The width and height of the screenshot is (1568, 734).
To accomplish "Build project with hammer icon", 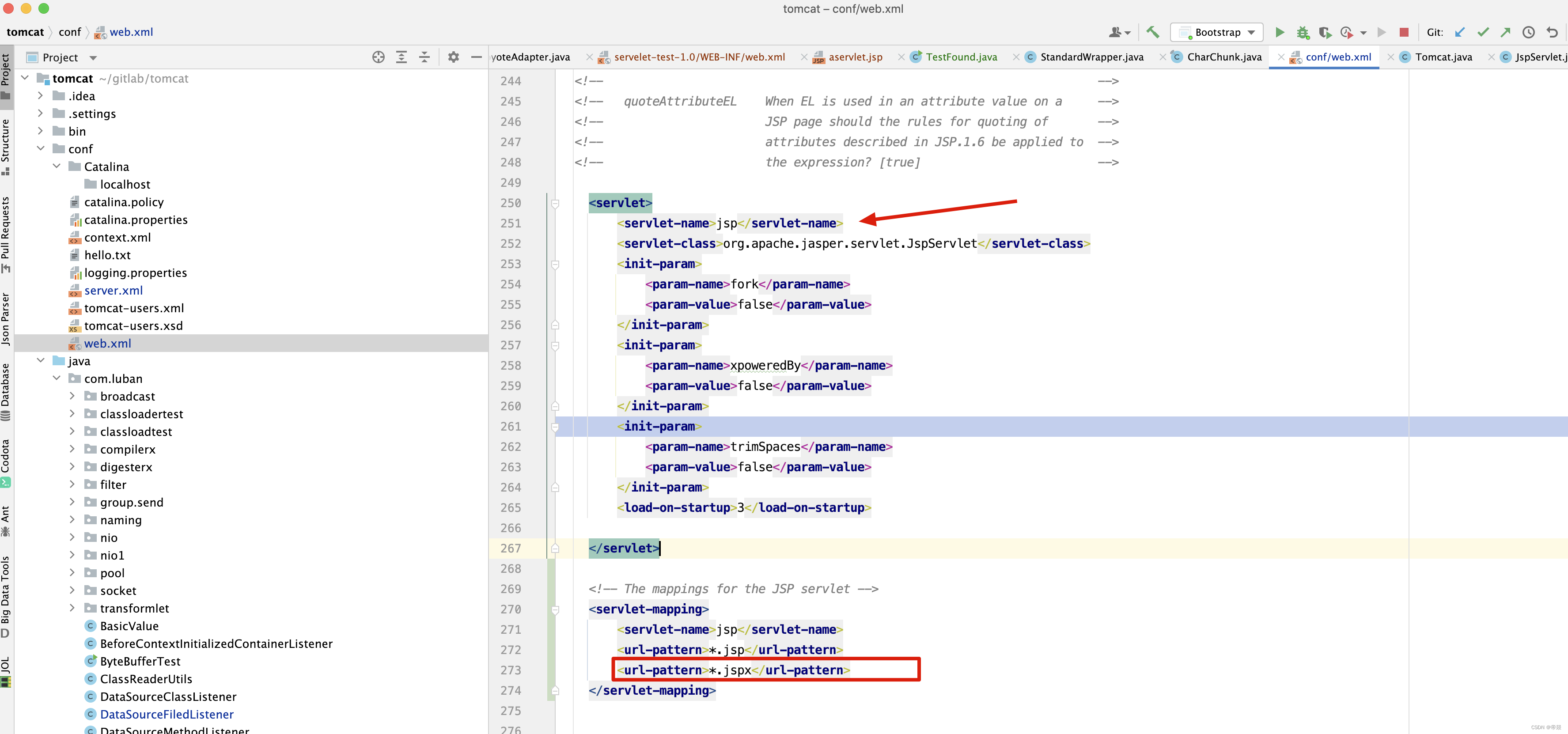I will point(1152,32).
